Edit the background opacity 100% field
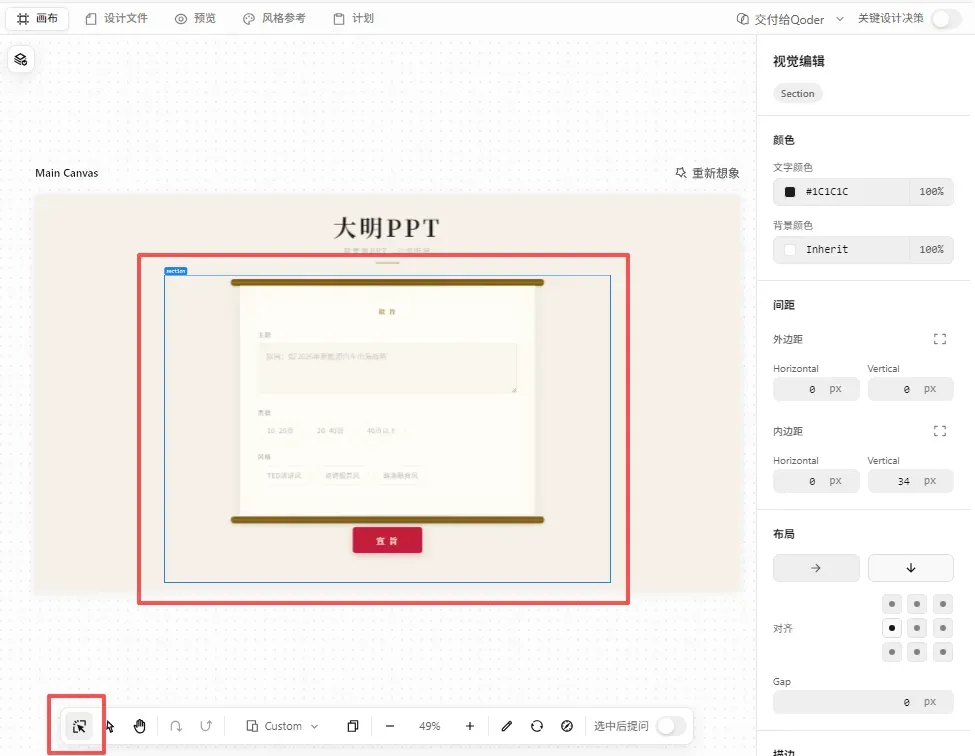 click(931, 249)
